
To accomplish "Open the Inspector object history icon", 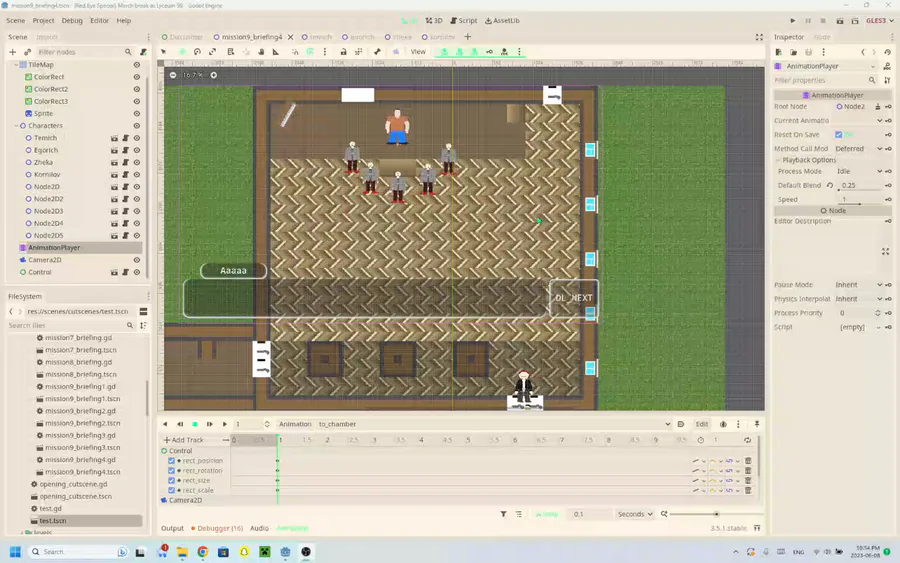I will [887, 52].
